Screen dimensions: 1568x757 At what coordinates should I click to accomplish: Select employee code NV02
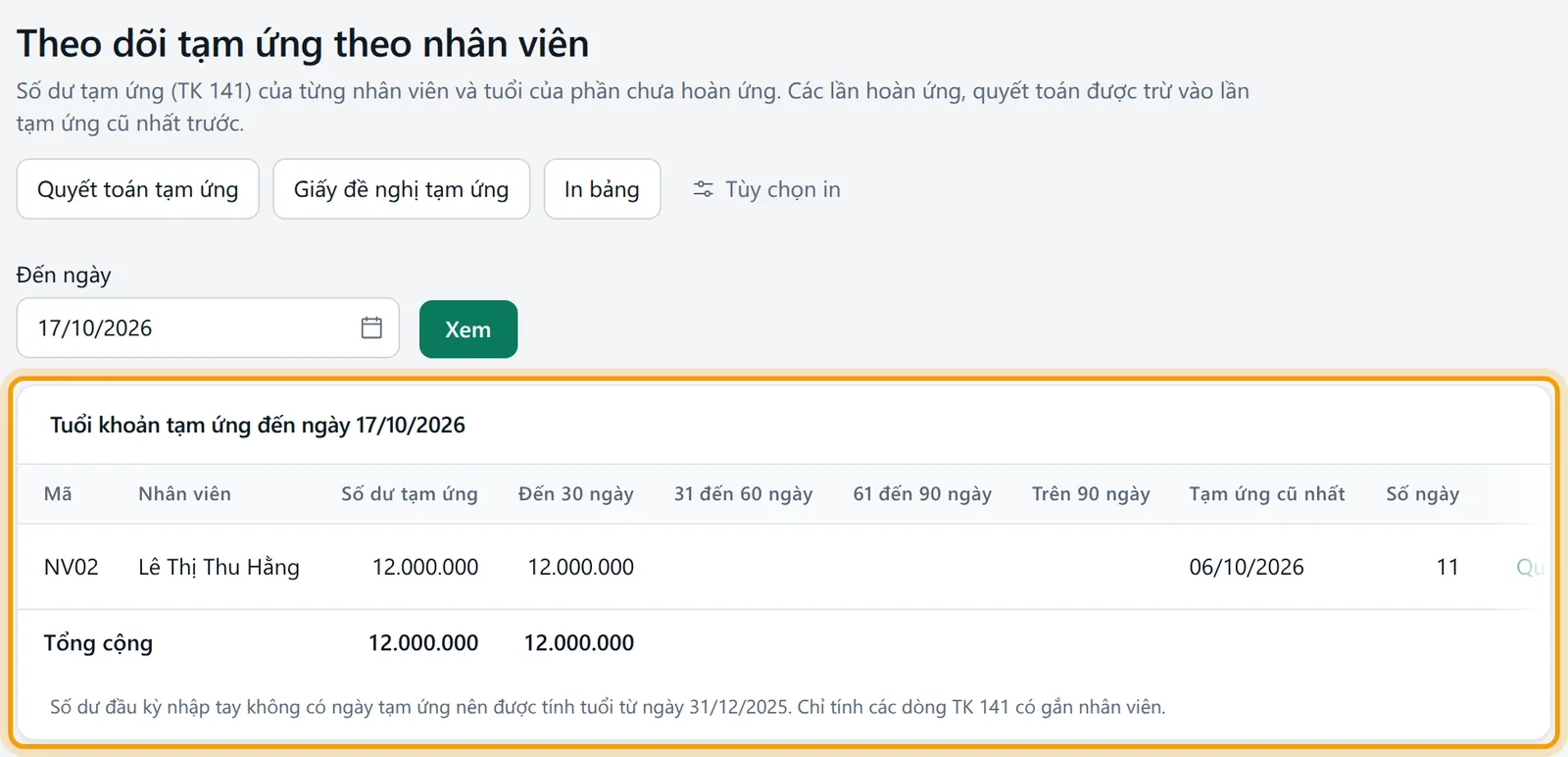[x=72, y=567]
